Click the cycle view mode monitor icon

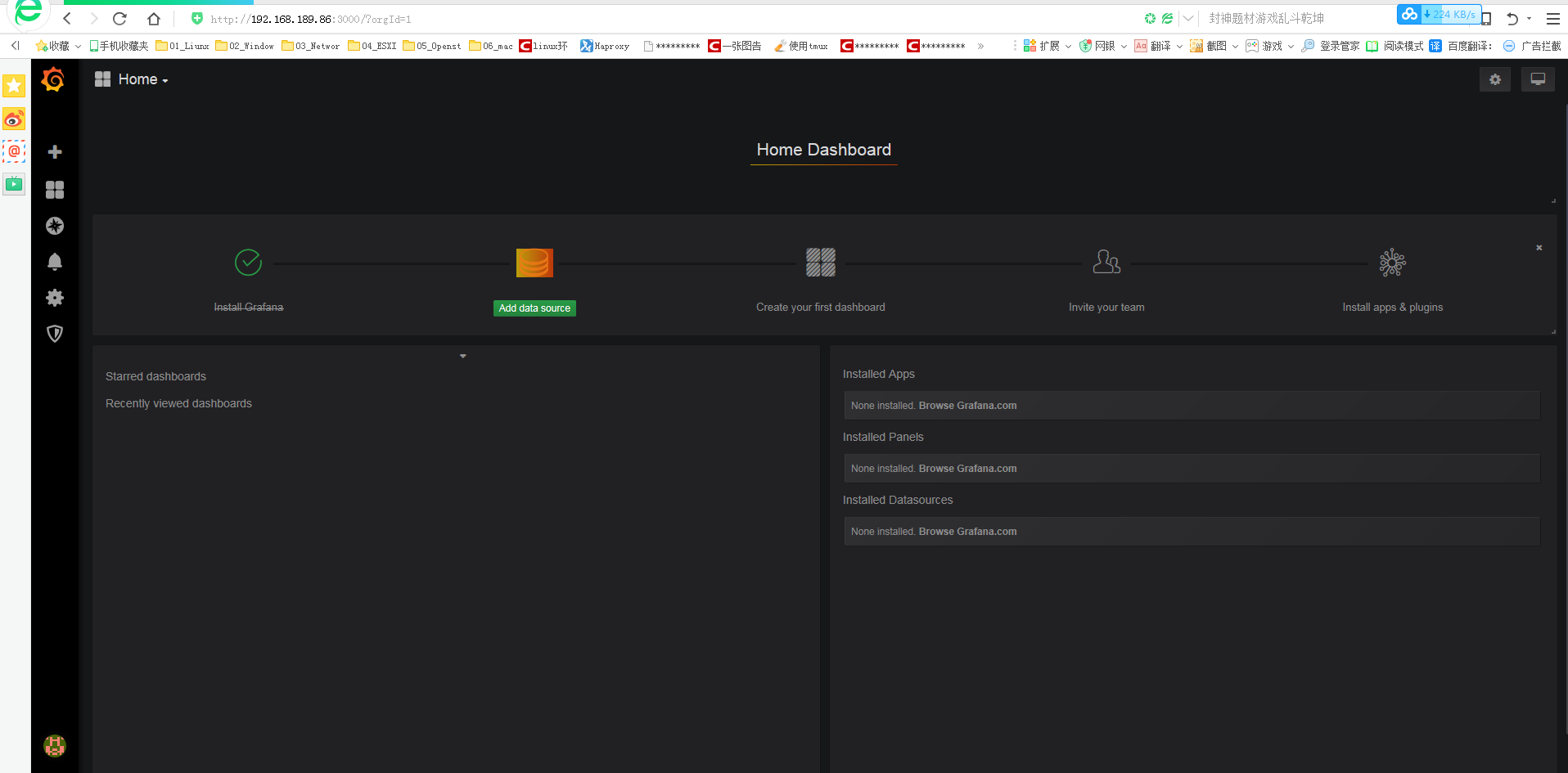point(1538,79)
